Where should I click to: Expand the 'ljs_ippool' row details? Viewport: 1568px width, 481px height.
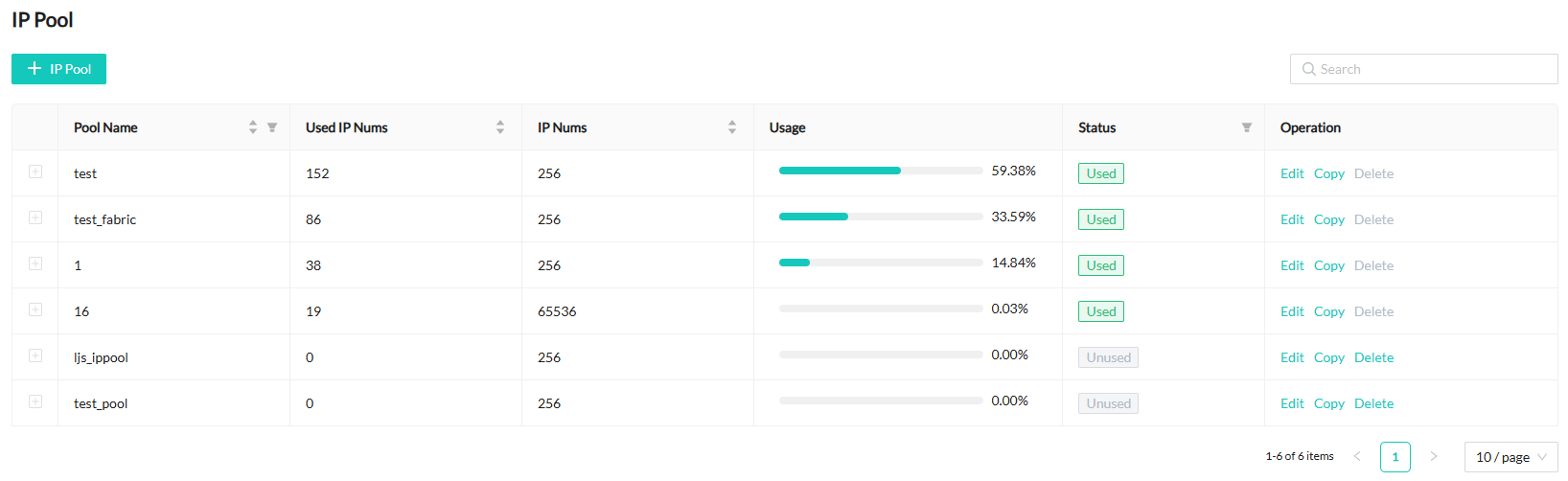coord(35,355)
